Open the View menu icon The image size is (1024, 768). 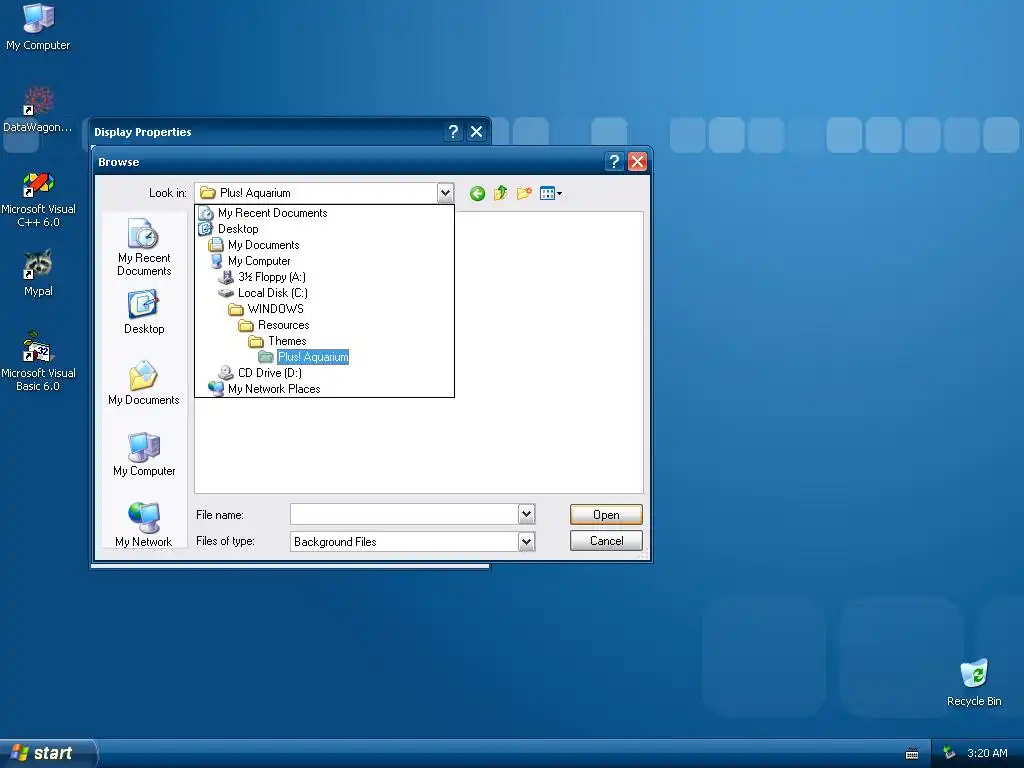[x=551, y=193]
